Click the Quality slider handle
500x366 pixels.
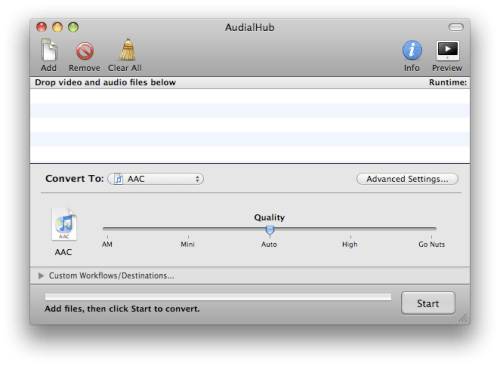tap(270, 230)
